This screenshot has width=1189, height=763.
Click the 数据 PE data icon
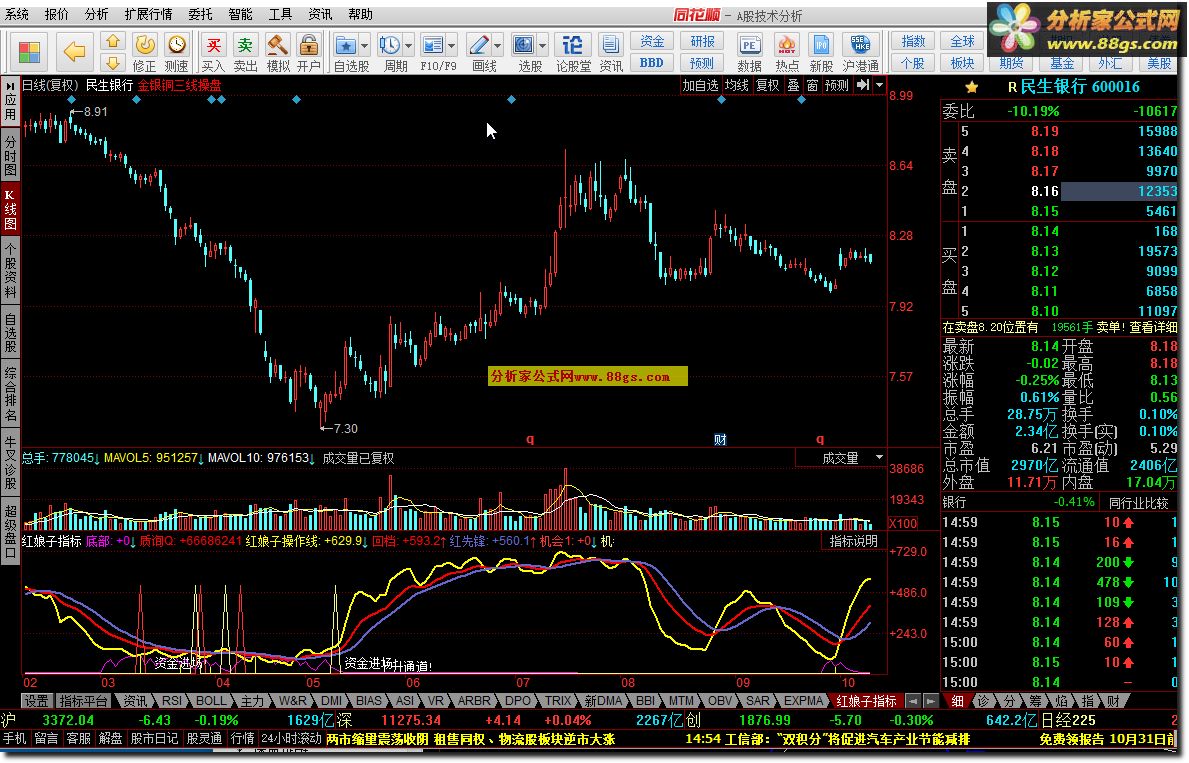[x=749, y=52]
